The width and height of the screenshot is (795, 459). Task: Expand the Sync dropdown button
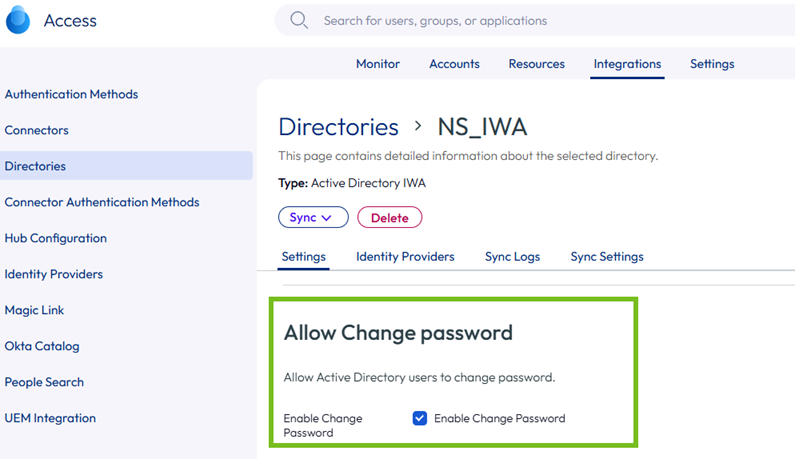point(313,217)
